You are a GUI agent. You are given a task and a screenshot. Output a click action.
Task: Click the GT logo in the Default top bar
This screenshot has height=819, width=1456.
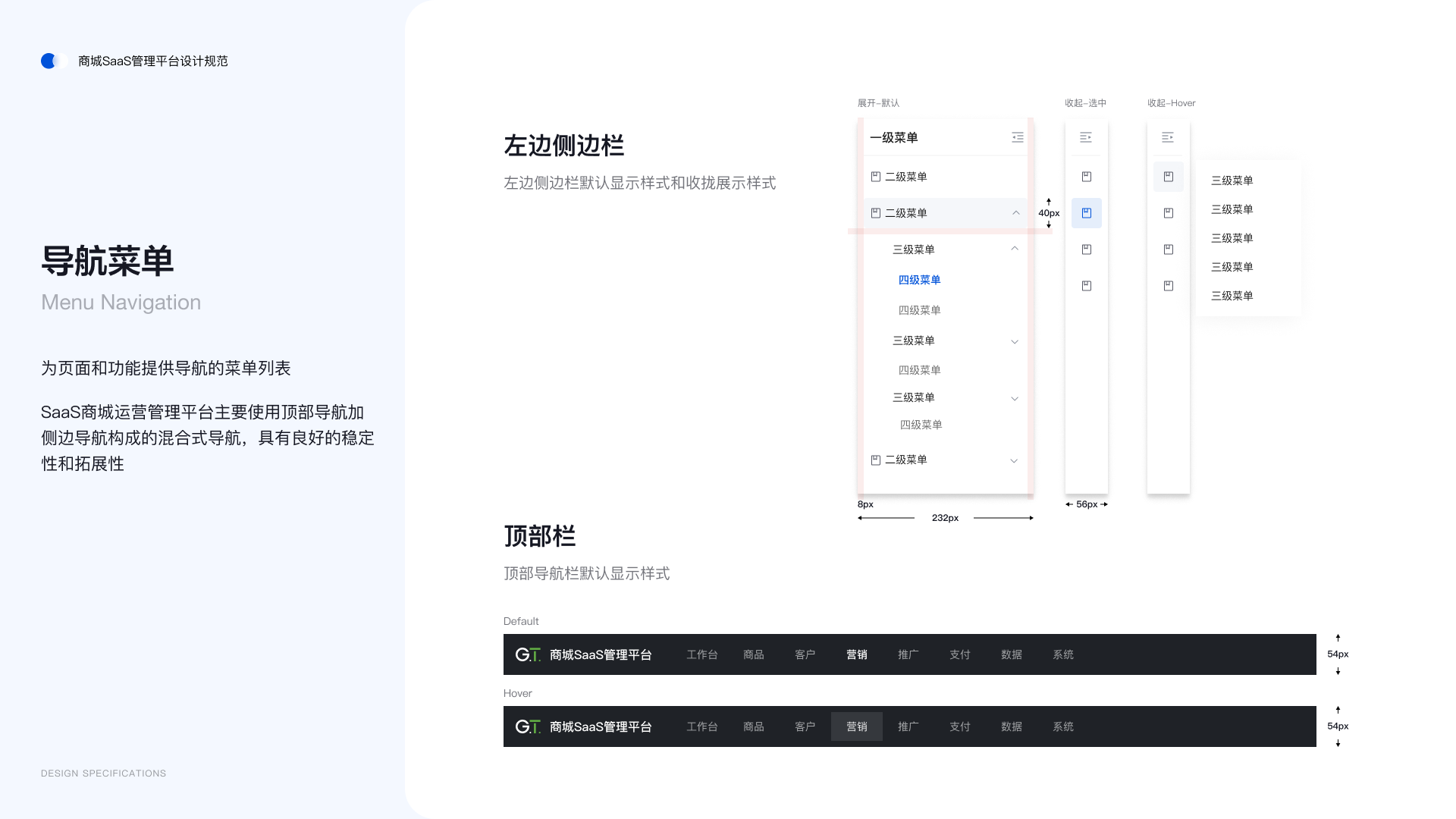point(529,654)
